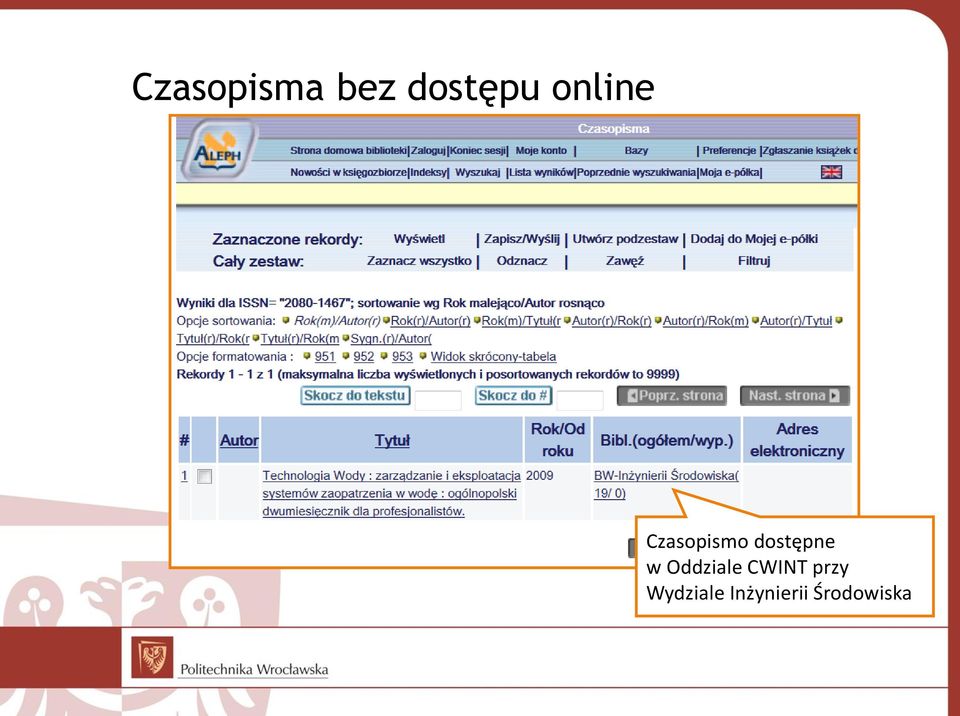Image resolution: width=960 pixels, height=716 pixels.
Task: Click the Skocz do # button
Action: tap(513, 395)
